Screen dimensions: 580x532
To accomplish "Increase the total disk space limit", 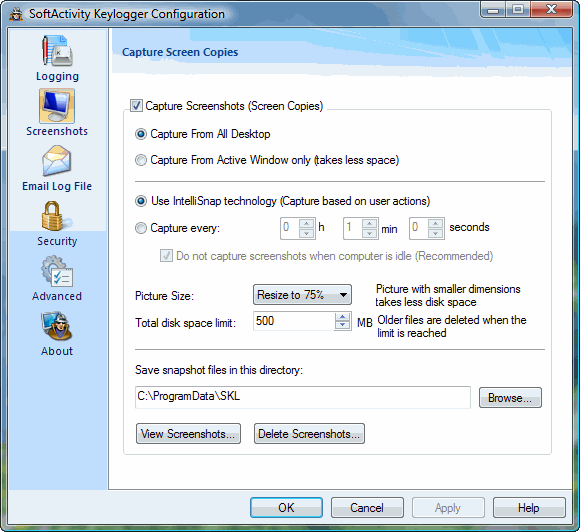I will click(x=343, y=317).
